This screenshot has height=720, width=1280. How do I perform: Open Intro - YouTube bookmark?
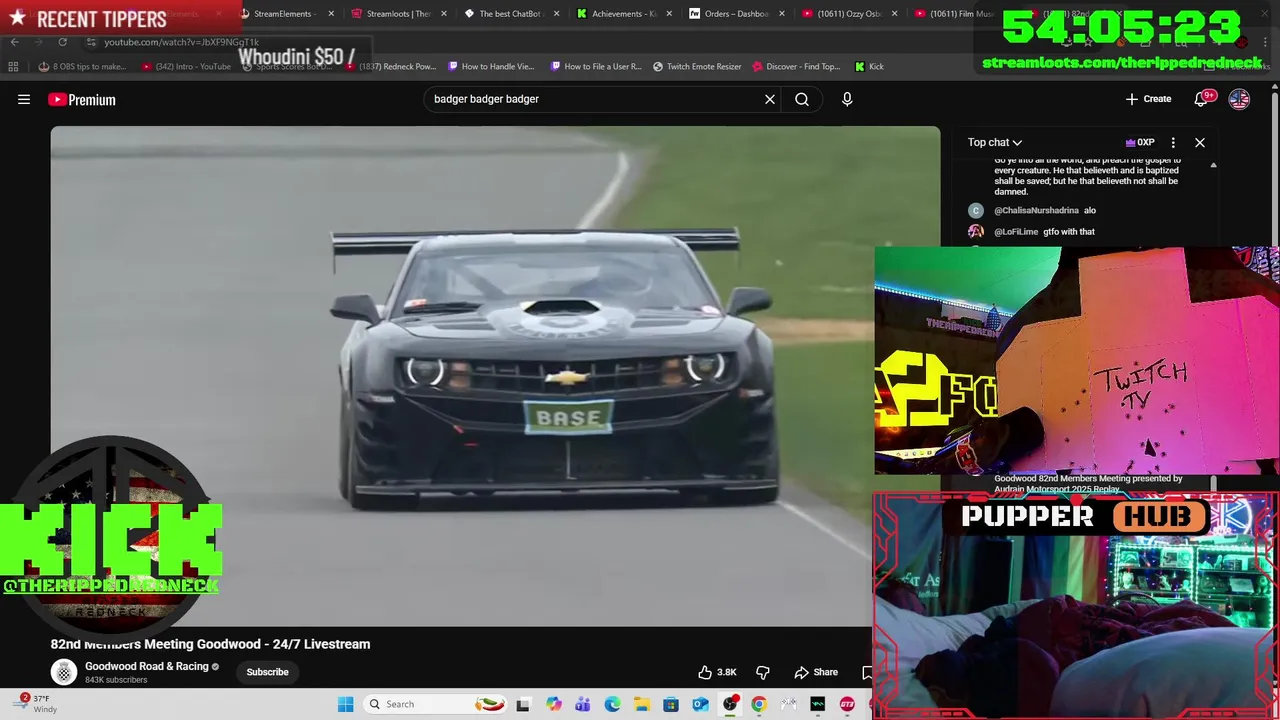pyautogui.click(x=186, y=67)
